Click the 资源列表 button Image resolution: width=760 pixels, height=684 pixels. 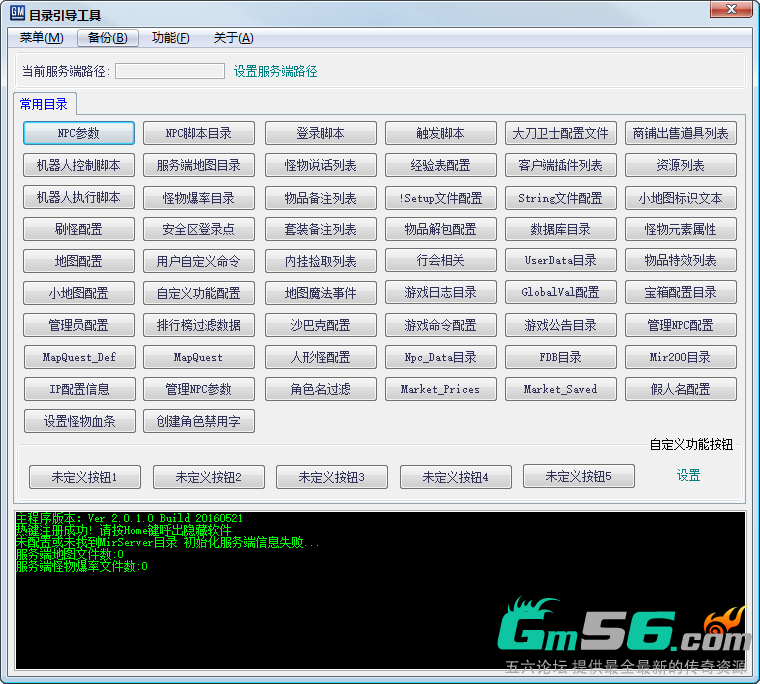[681, 165]
